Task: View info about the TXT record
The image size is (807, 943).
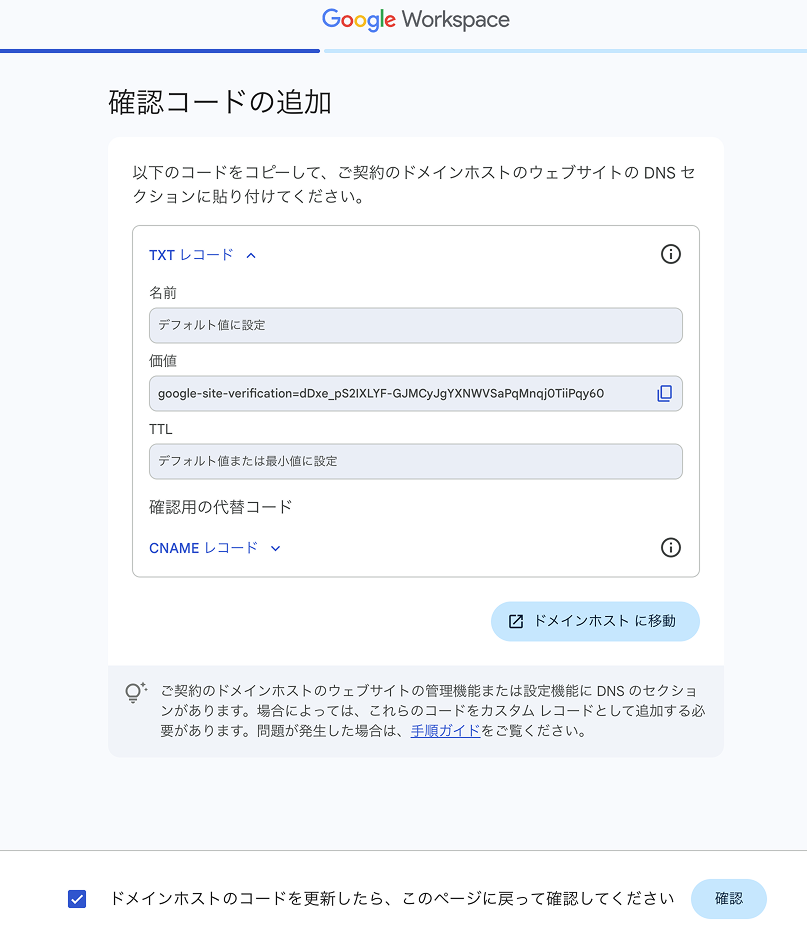Action: (x=671, y=254)
